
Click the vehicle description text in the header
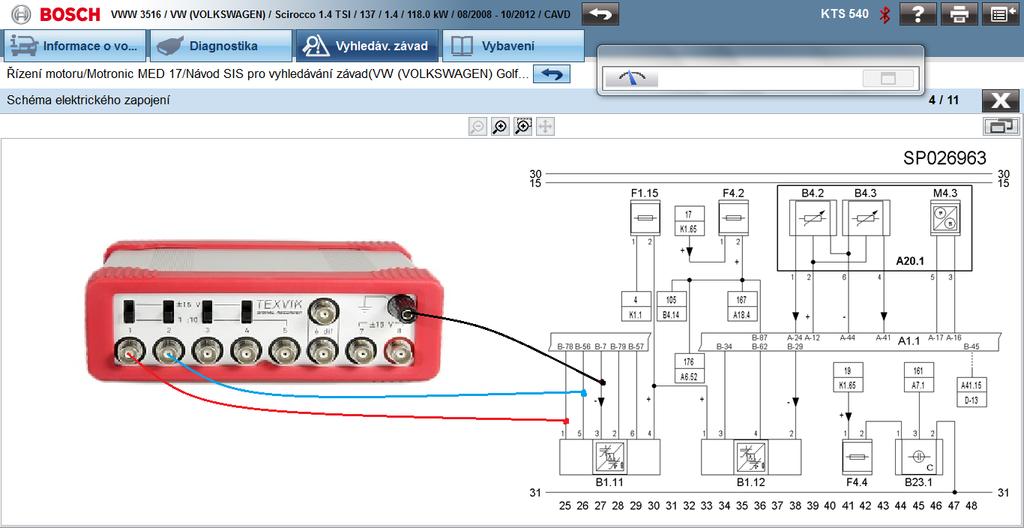[340, 14]
